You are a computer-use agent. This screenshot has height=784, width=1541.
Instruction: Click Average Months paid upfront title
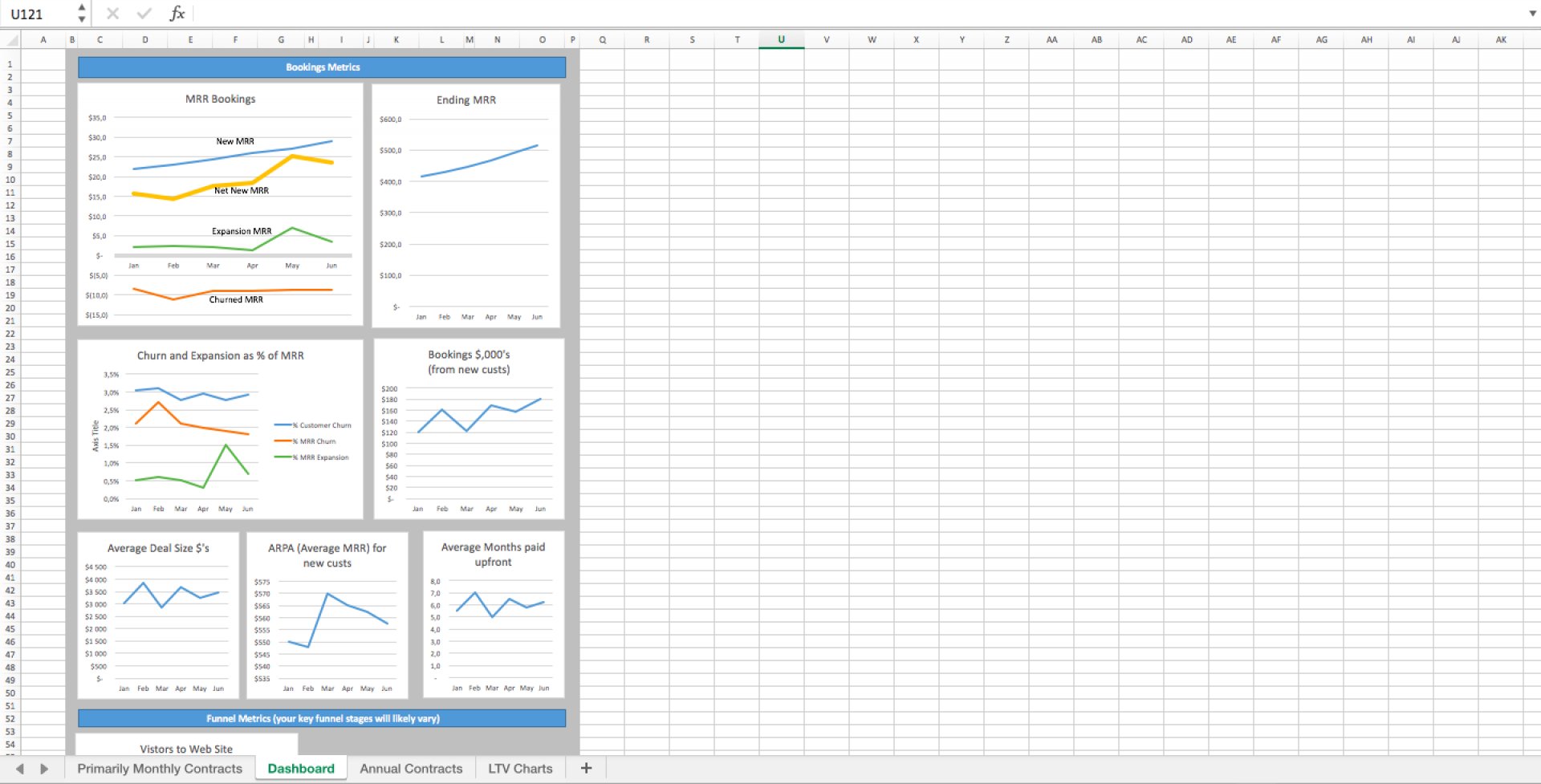coord(493,554)
